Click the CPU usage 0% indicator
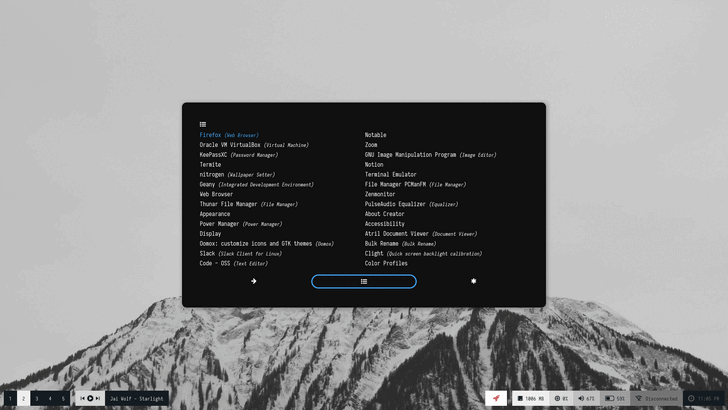 click(561, 398)
